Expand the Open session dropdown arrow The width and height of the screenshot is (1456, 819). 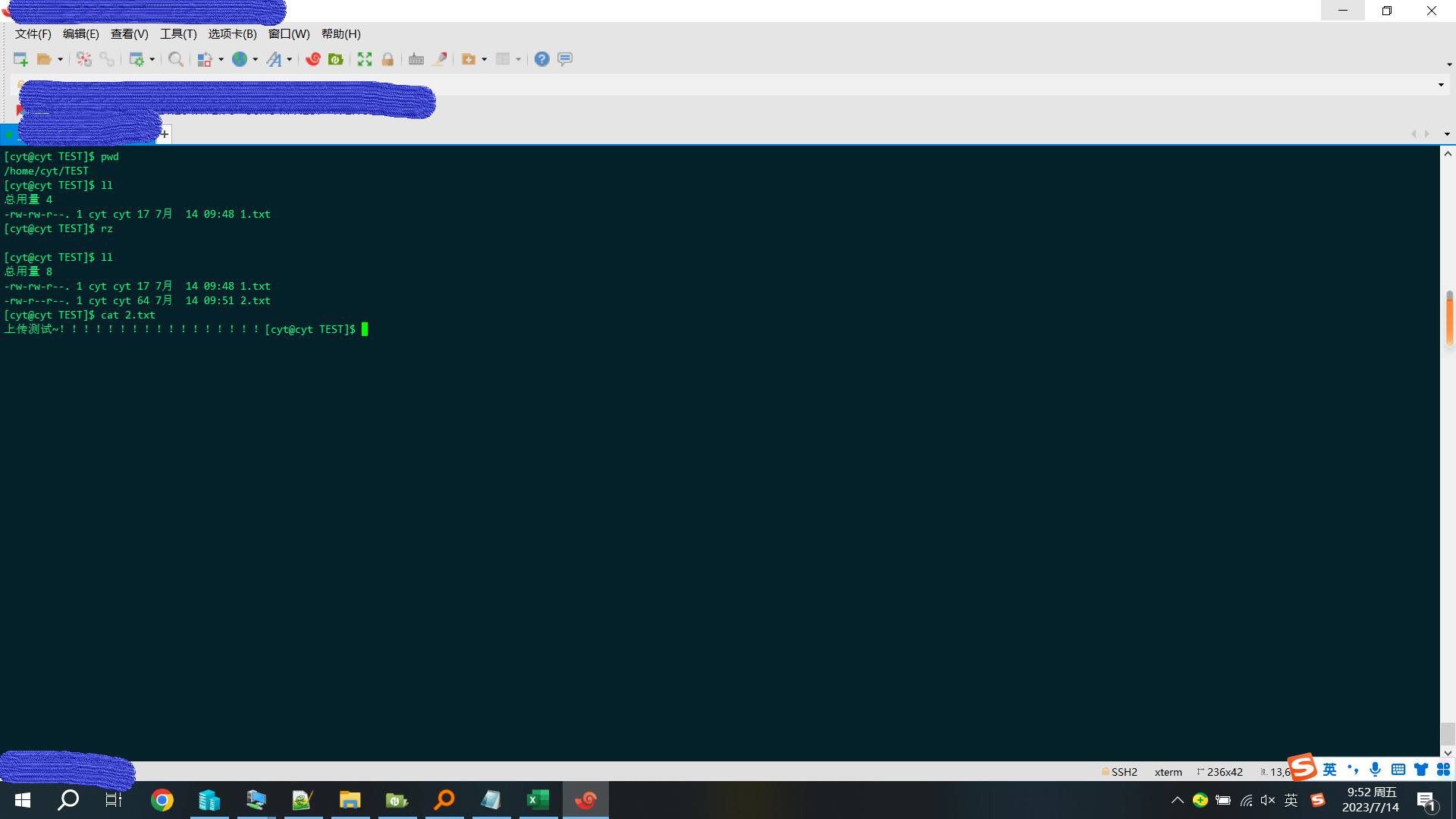[61, 59]
